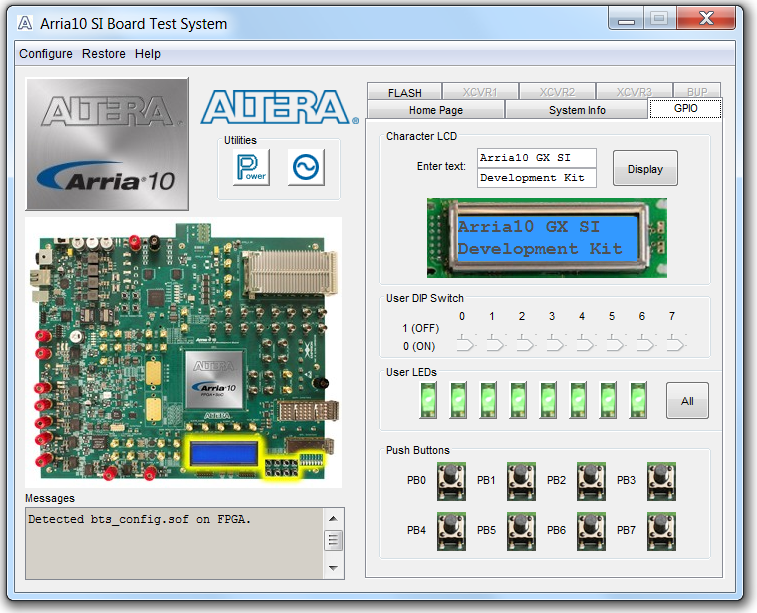Viewport: 757px width, 613px height.
Task: Click the All LEDs button
Action: pyautogui.click(x=687, y=401)
